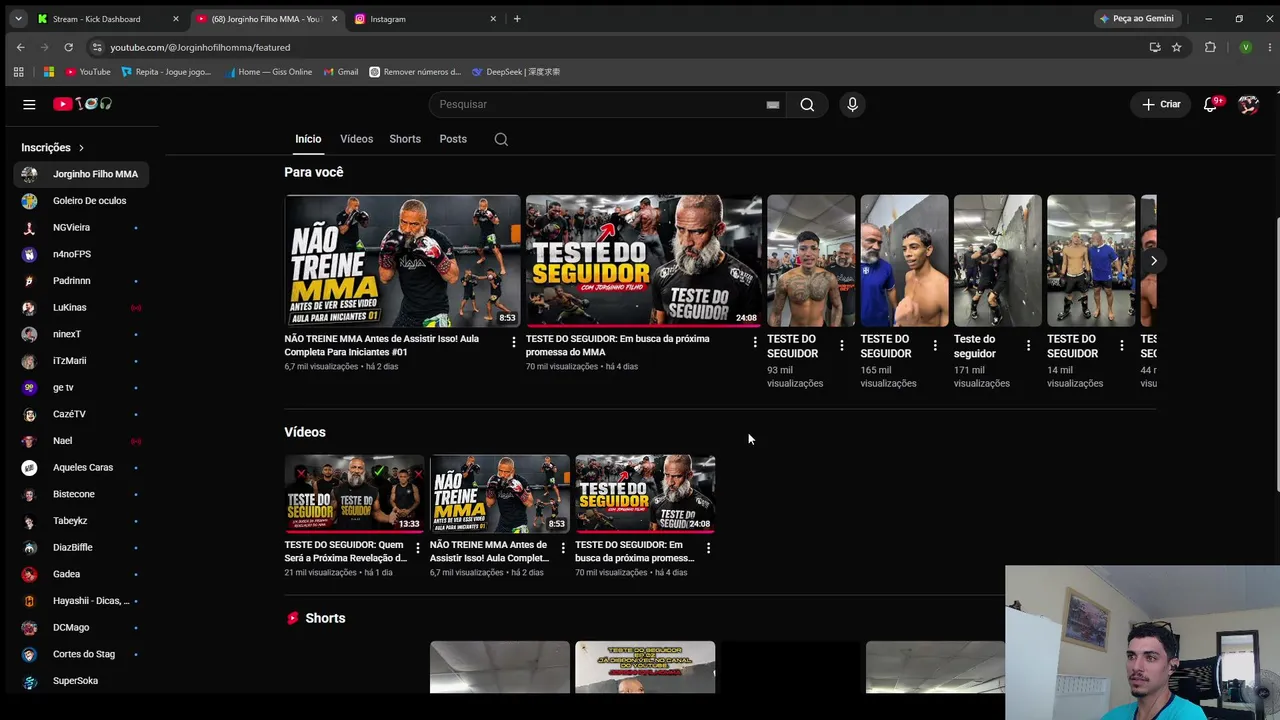The image size is (1280, 720).
Task: Switch to Stream - Kick Dashboard tab
Action: tap(107, 19)
